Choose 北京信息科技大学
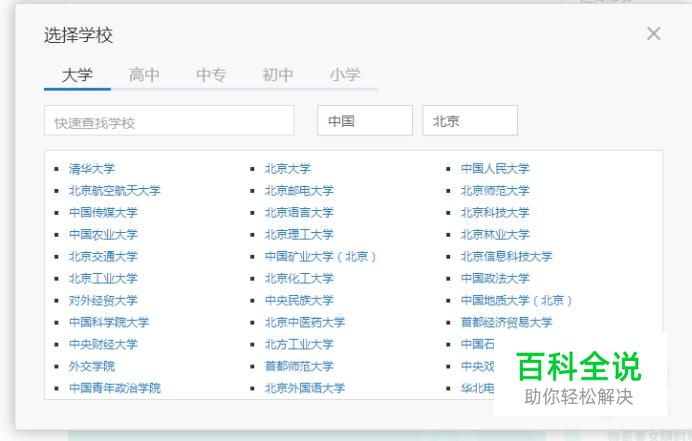692x441 pixels. 507,256
